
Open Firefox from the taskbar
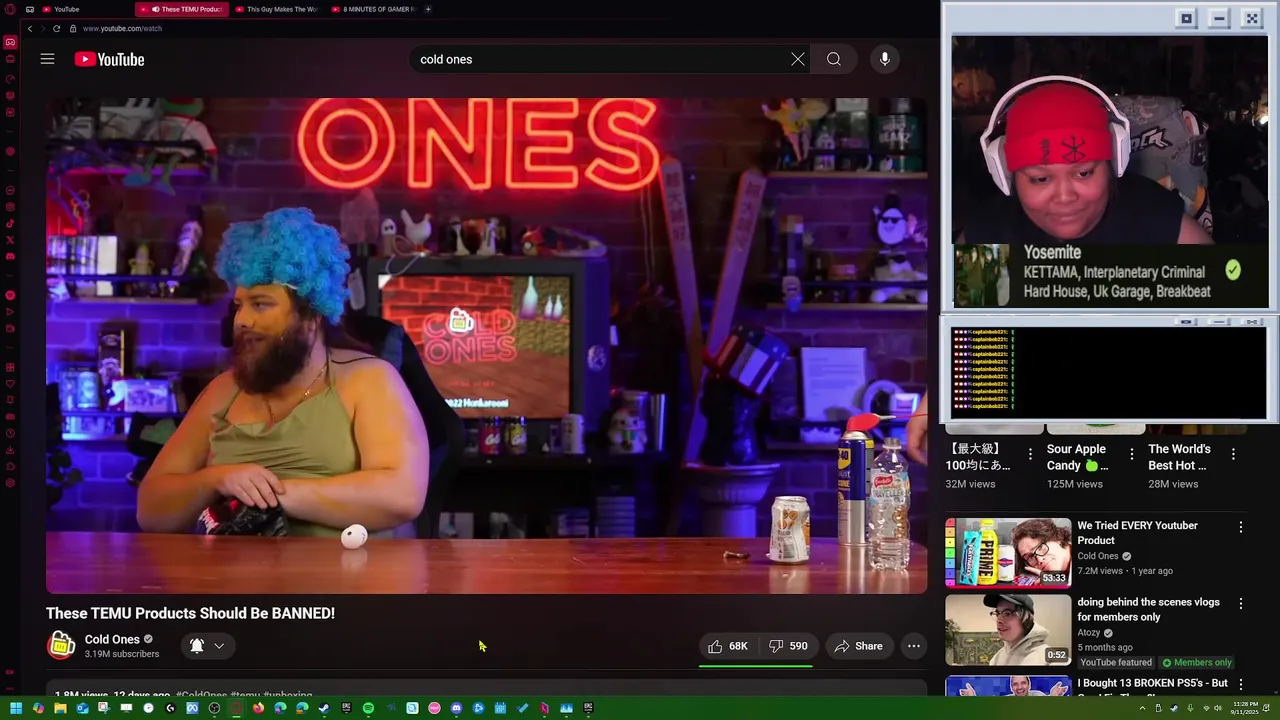click(258, 708)
